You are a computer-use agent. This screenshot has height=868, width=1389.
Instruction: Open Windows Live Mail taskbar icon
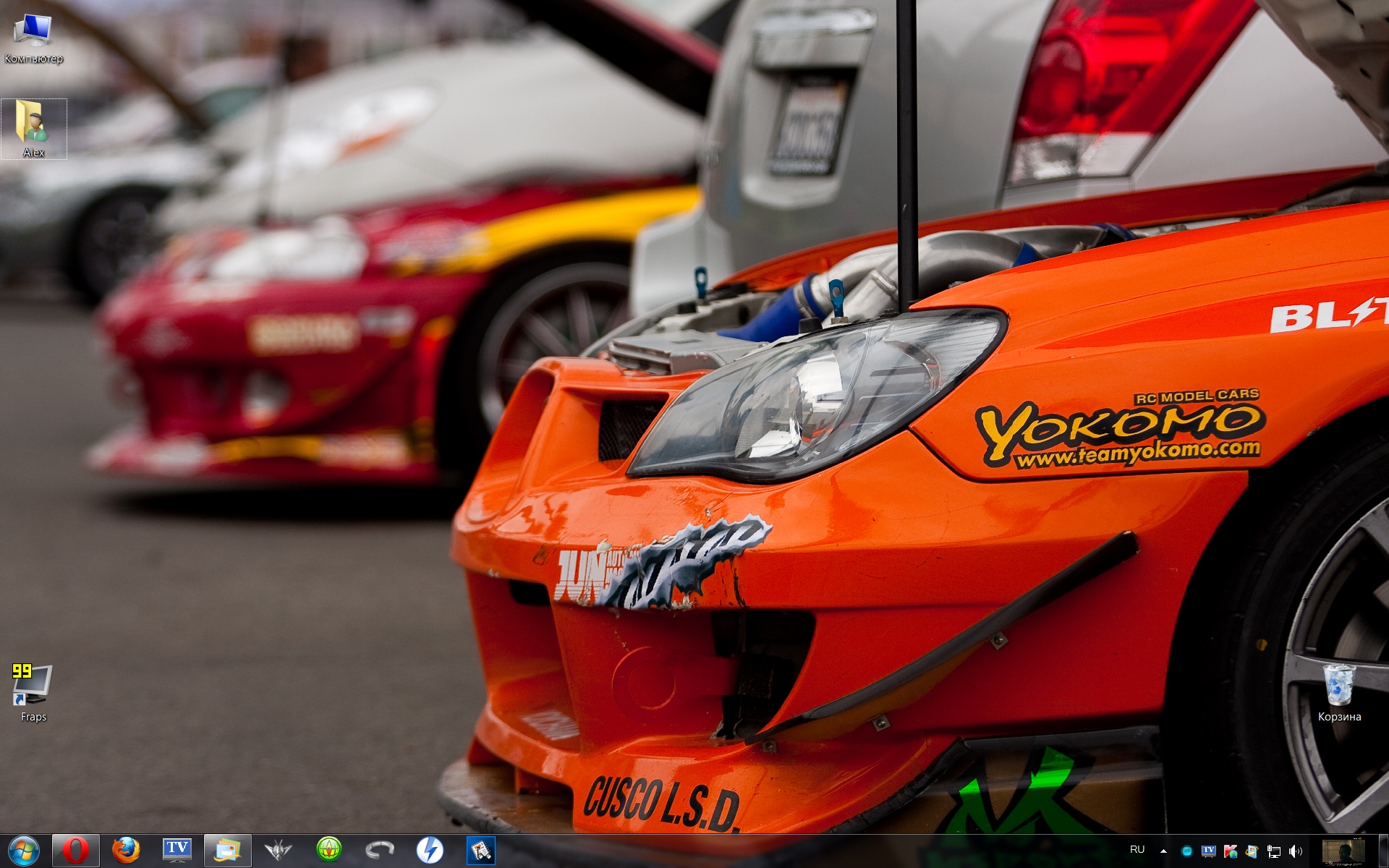pos(228,851)
